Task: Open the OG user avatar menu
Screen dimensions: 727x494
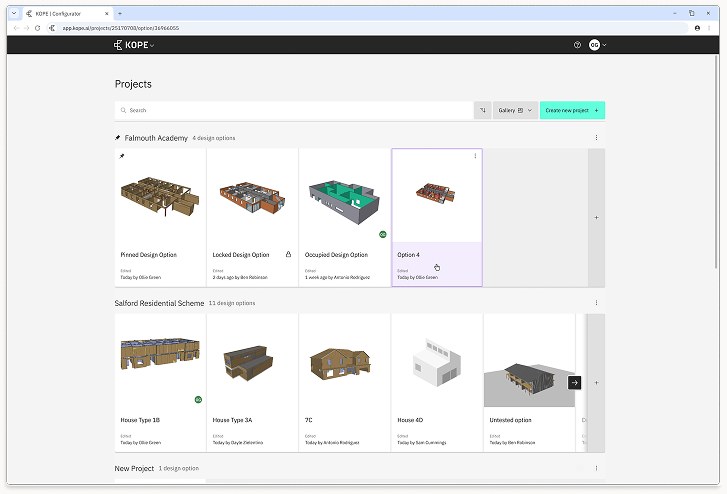Action: pos(598,45)
